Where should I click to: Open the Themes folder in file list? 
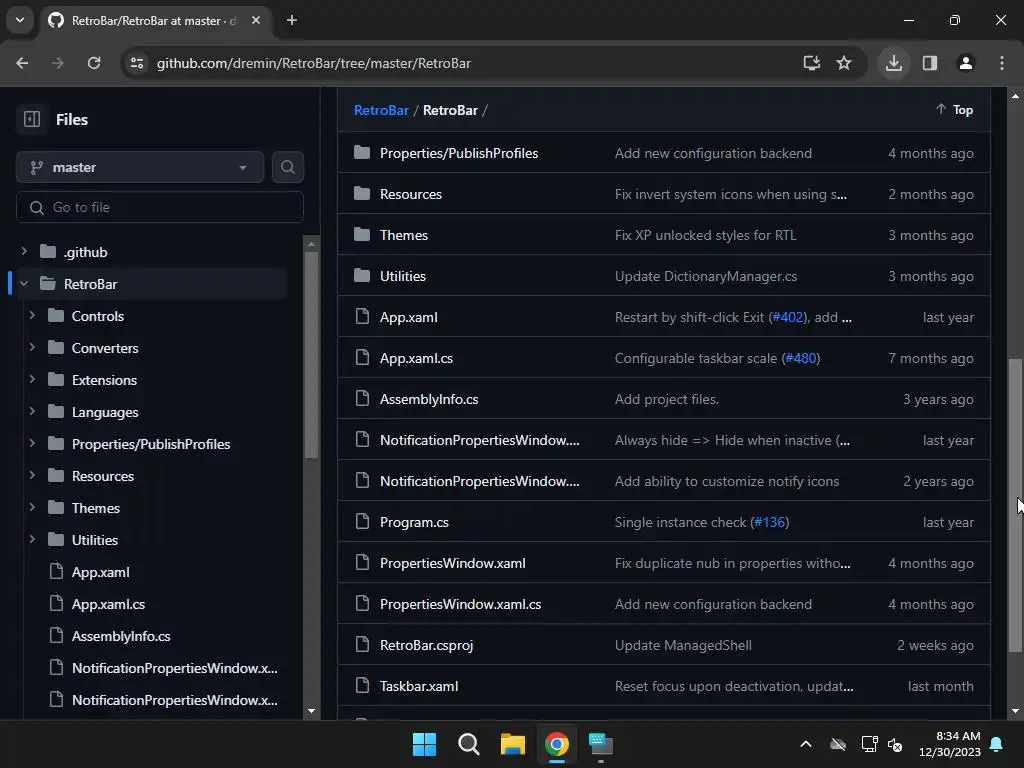(404, 235)
